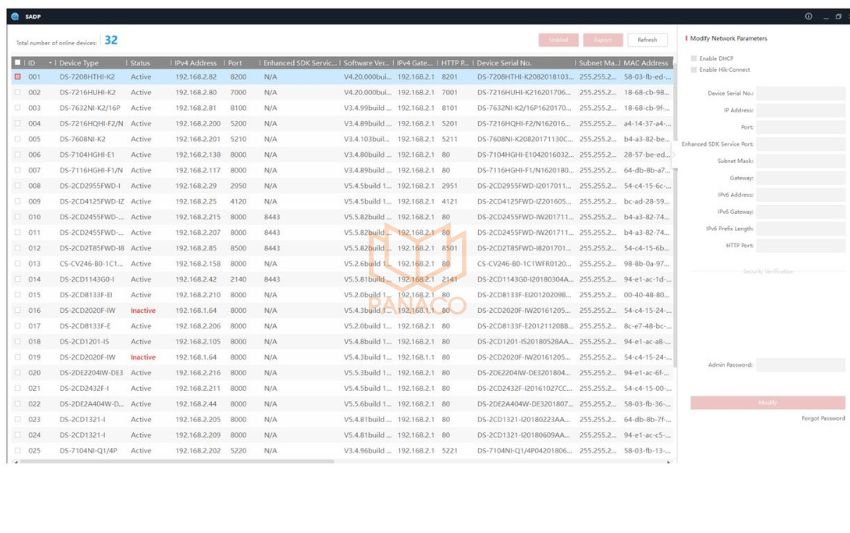Click the horizontal scrollbar under the device table
This screenshot has width=850, height=533.
pyautogui.click(x=177, y=462)
